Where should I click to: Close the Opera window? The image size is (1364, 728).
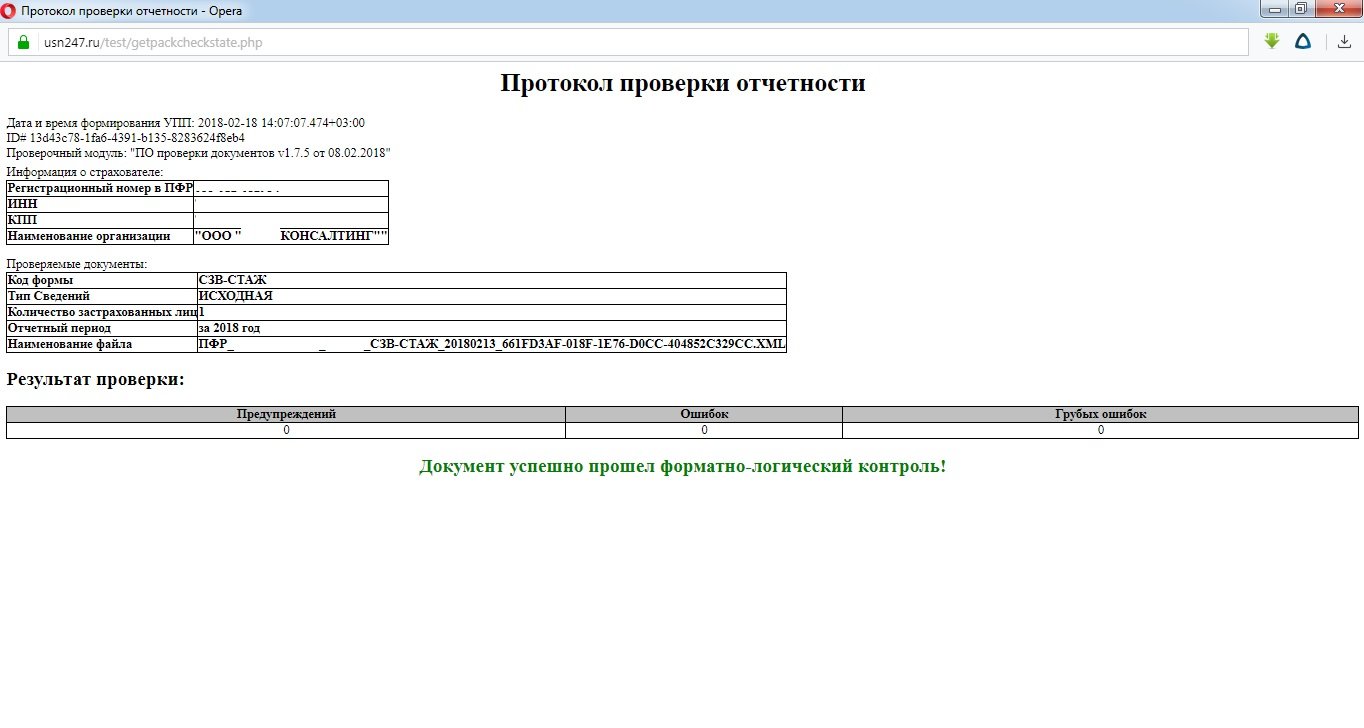1337,9
